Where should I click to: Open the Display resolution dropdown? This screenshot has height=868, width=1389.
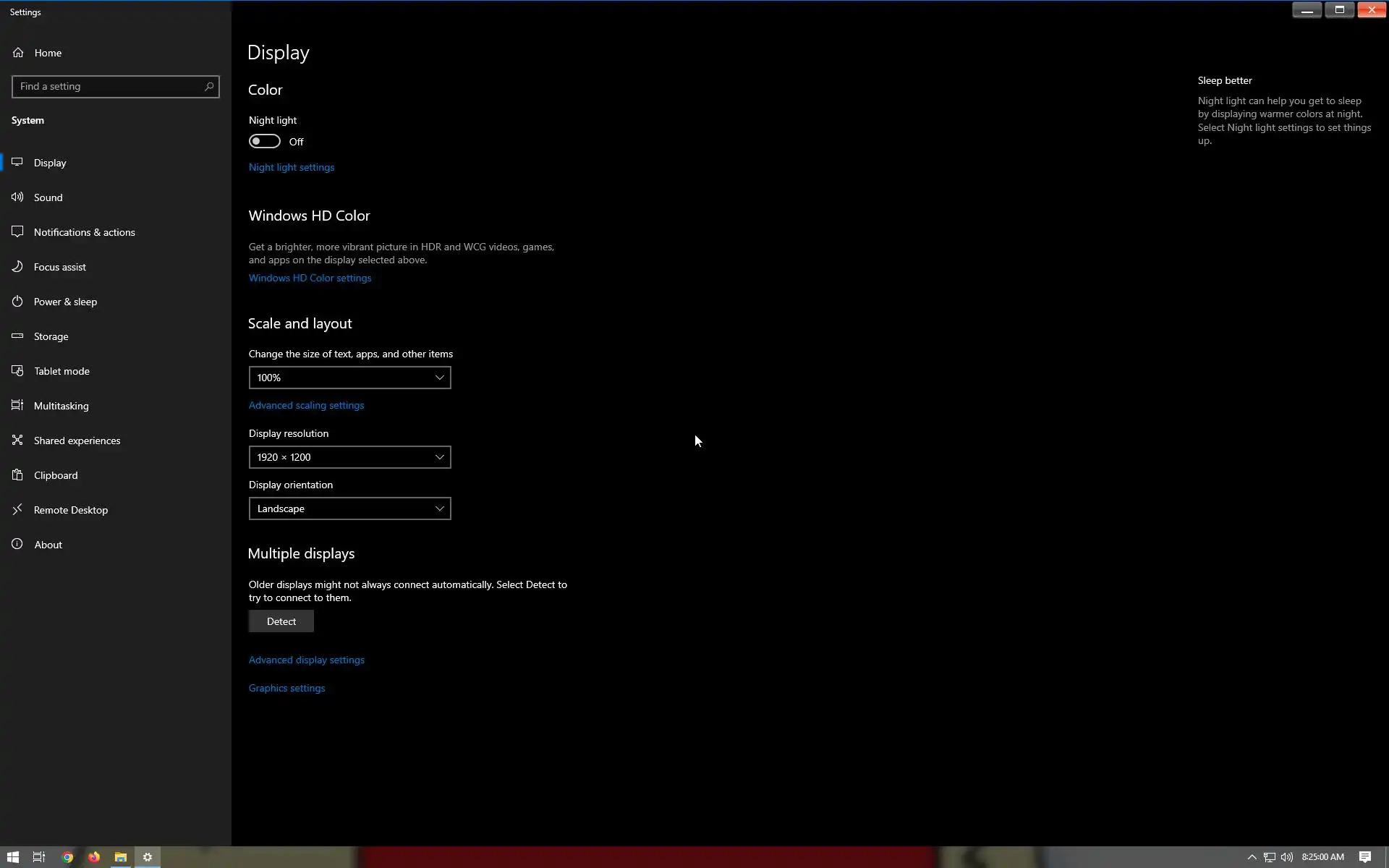coord(349,457)
